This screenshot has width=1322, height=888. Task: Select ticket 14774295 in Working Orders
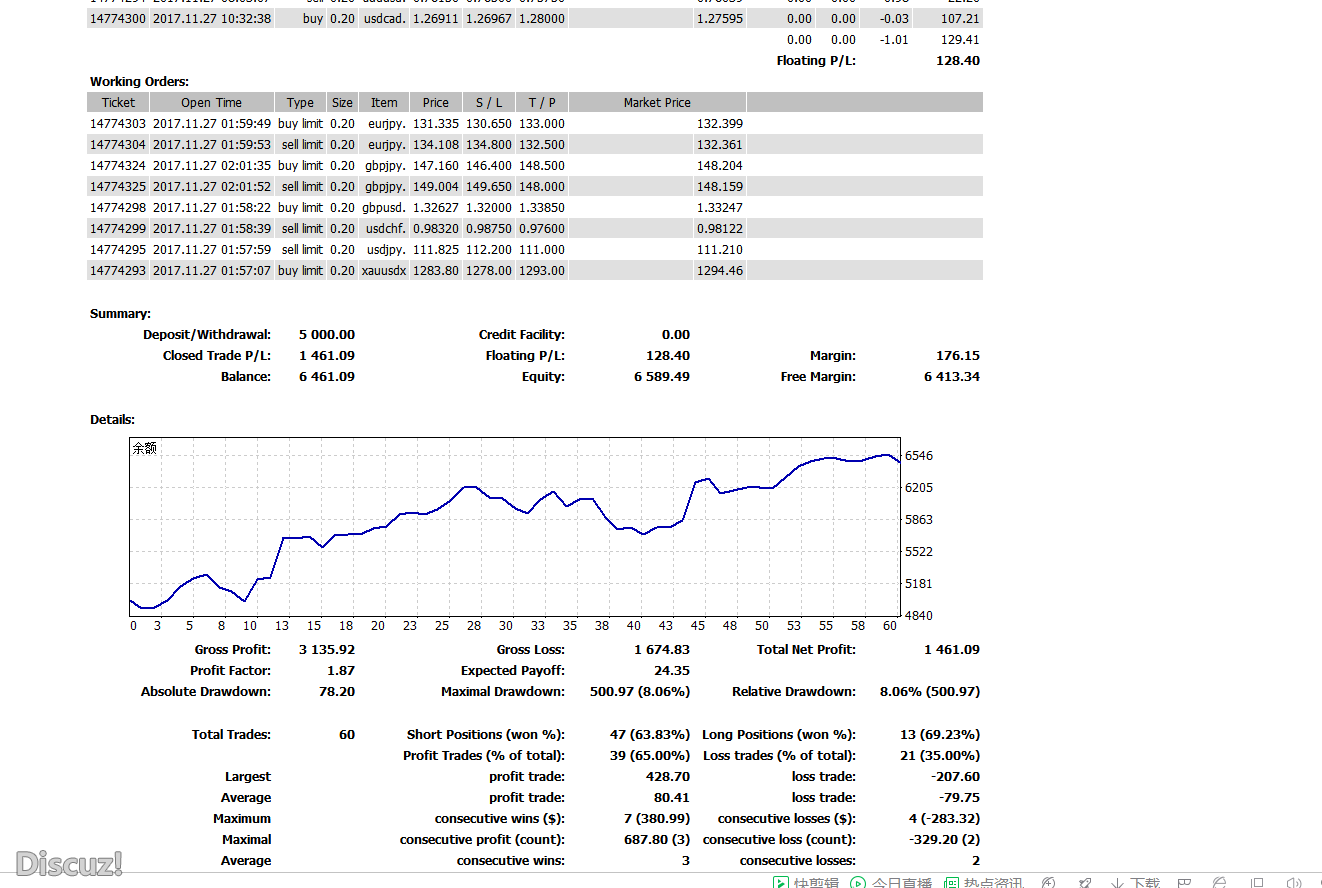pos(118,249)
